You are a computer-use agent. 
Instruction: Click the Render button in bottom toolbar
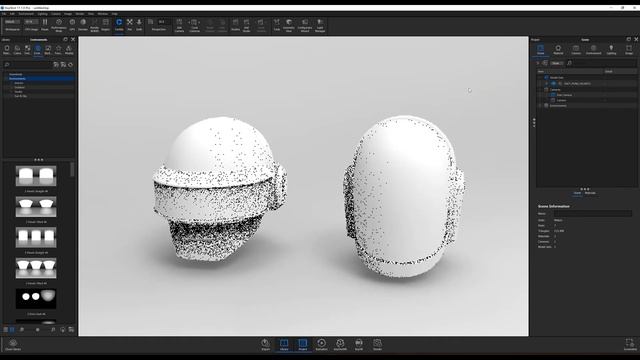click(x=378, y=344)
